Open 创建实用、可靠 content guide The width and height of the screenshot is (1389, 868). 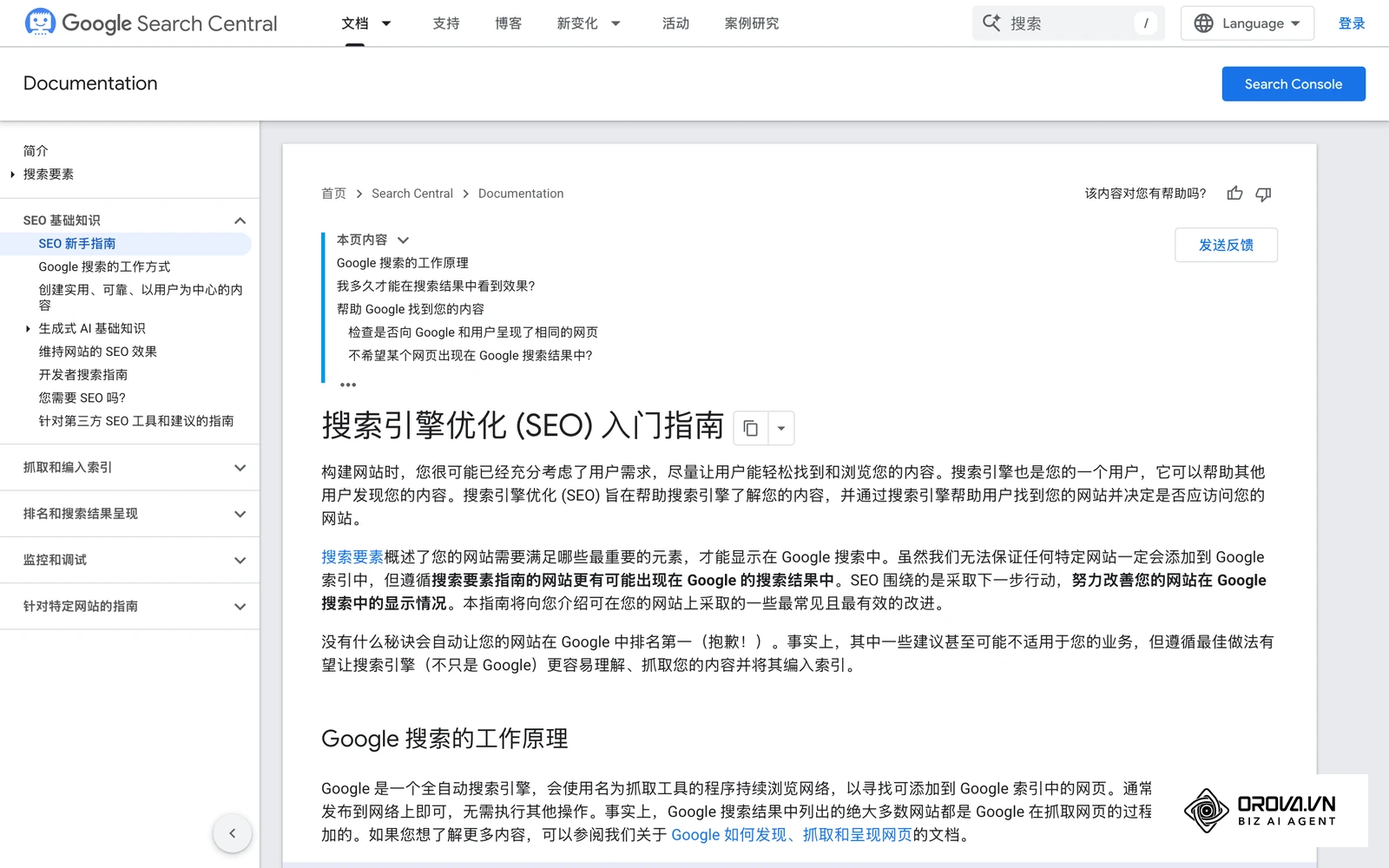tap(141, 298)
